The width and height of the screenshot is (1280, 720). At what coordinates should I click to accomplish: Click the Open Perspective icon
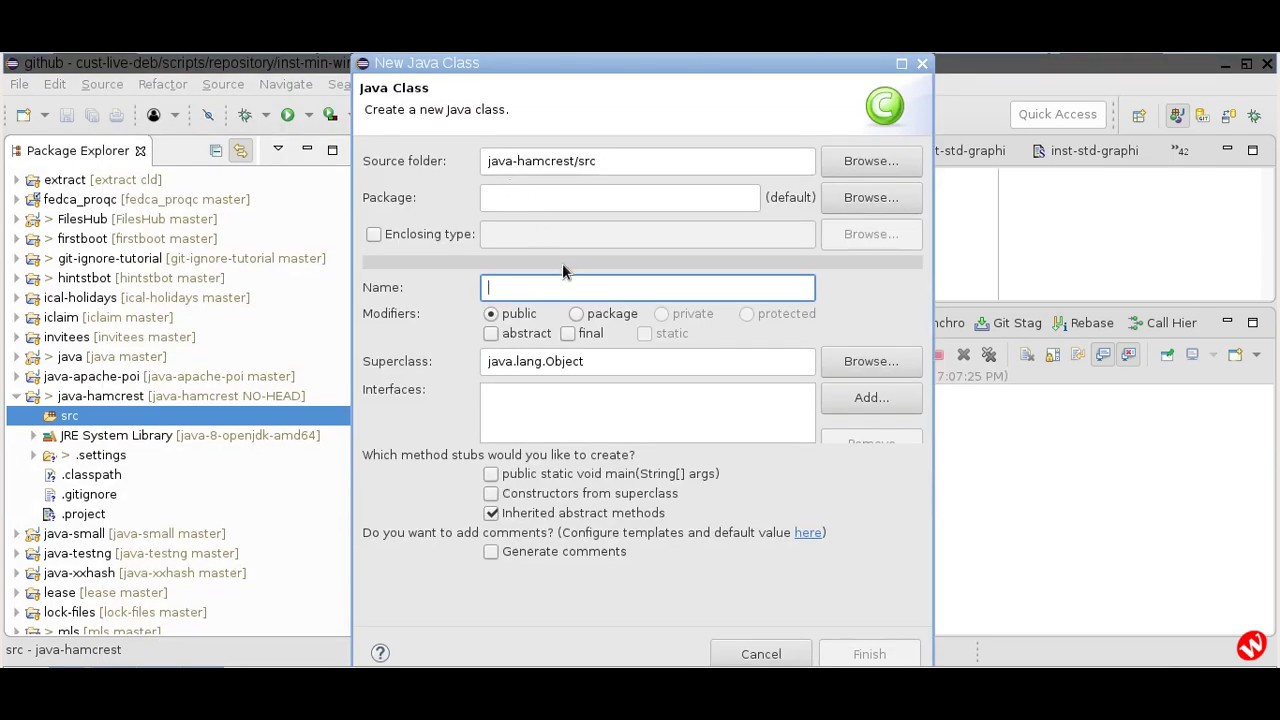(1139, 116)
